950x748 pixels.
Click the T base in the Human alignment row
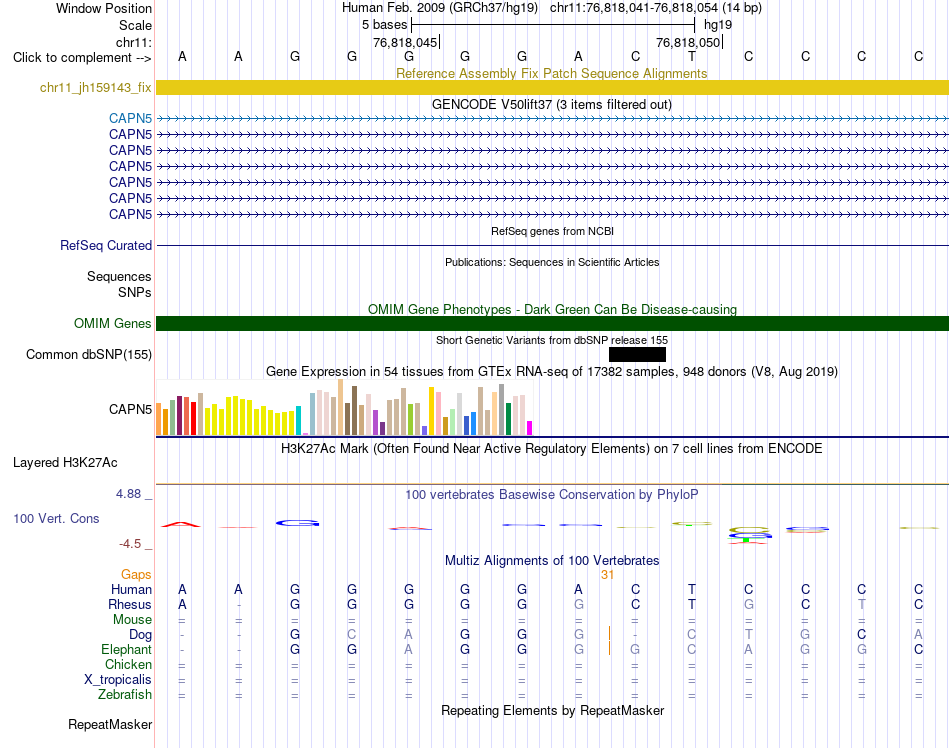692,589
